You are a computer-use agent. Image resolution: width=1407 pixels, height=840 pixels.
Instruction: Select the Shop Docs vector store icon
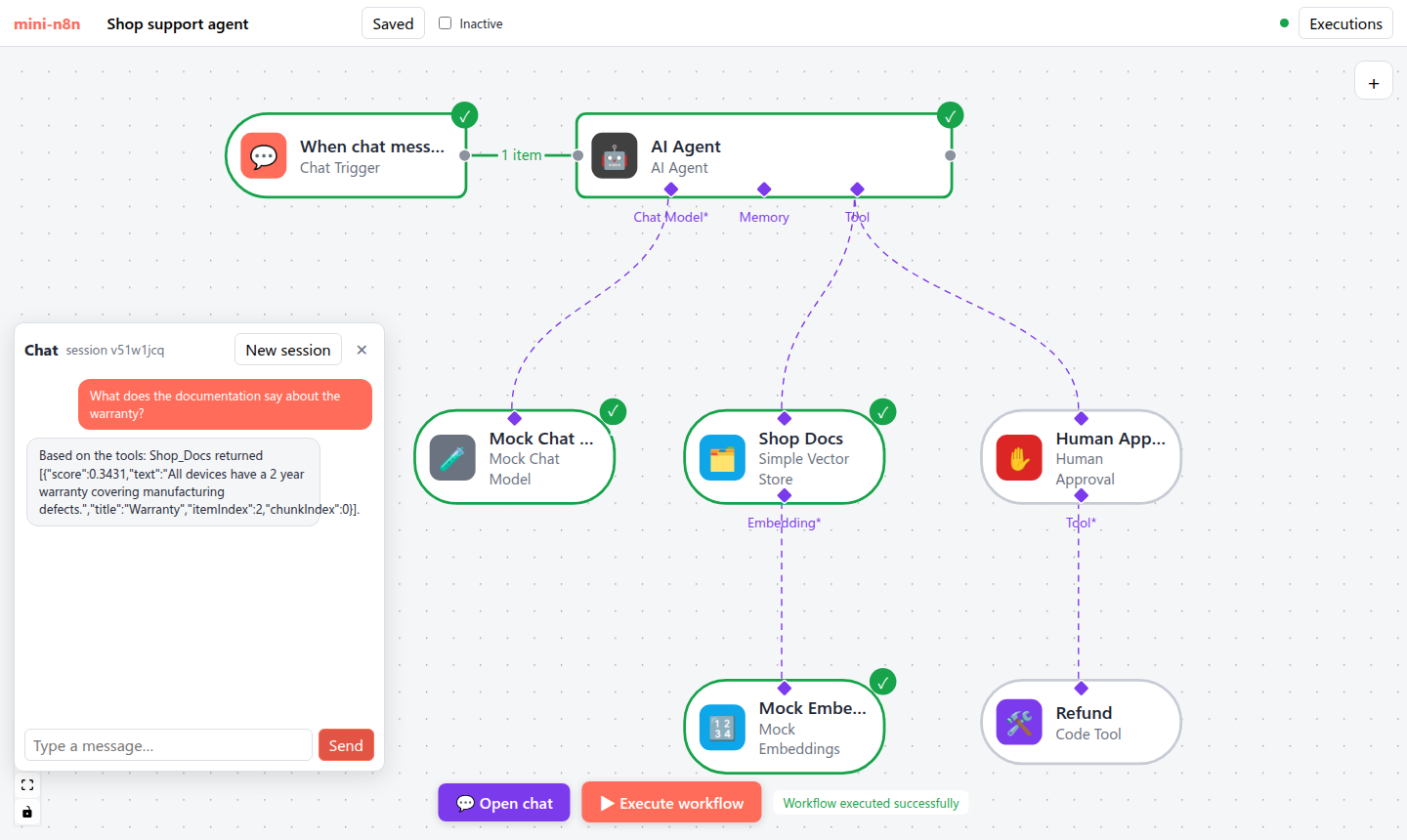722,458
